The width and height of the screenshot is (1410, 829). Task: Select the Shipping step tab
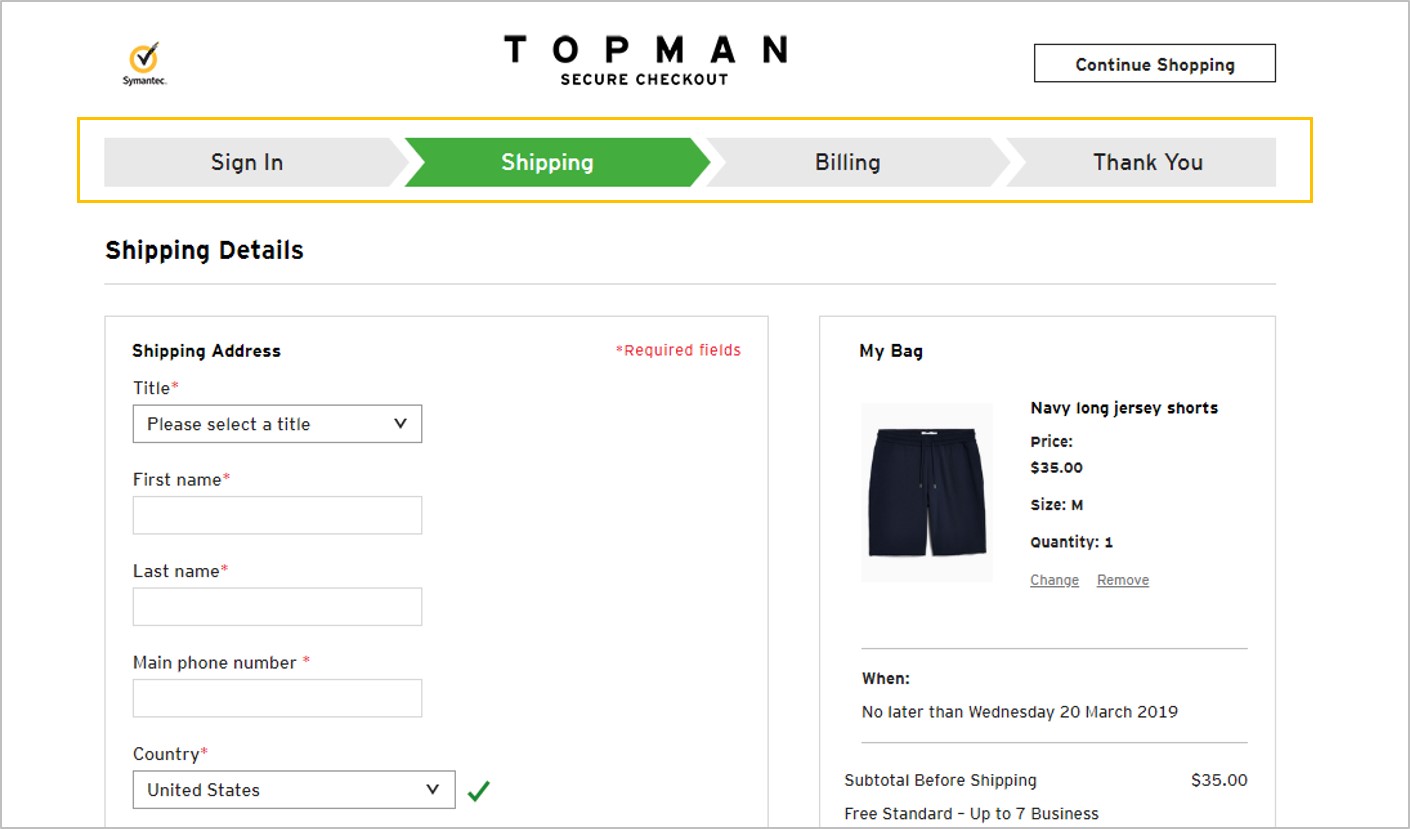[547, 162]
